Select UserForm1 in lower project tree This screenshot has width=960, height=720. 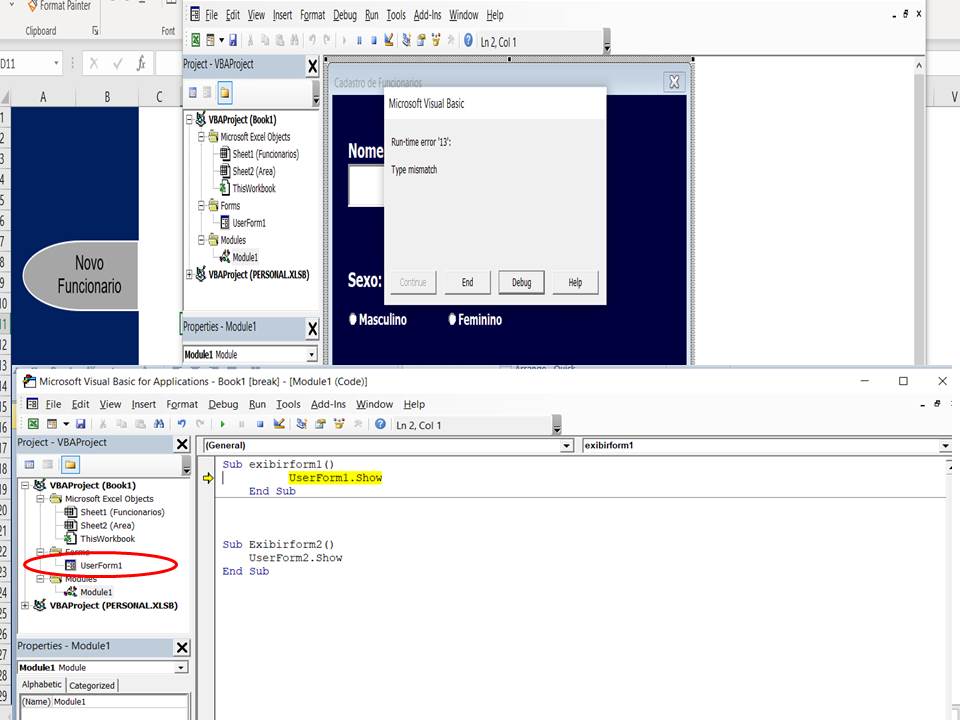coord(101,565)
